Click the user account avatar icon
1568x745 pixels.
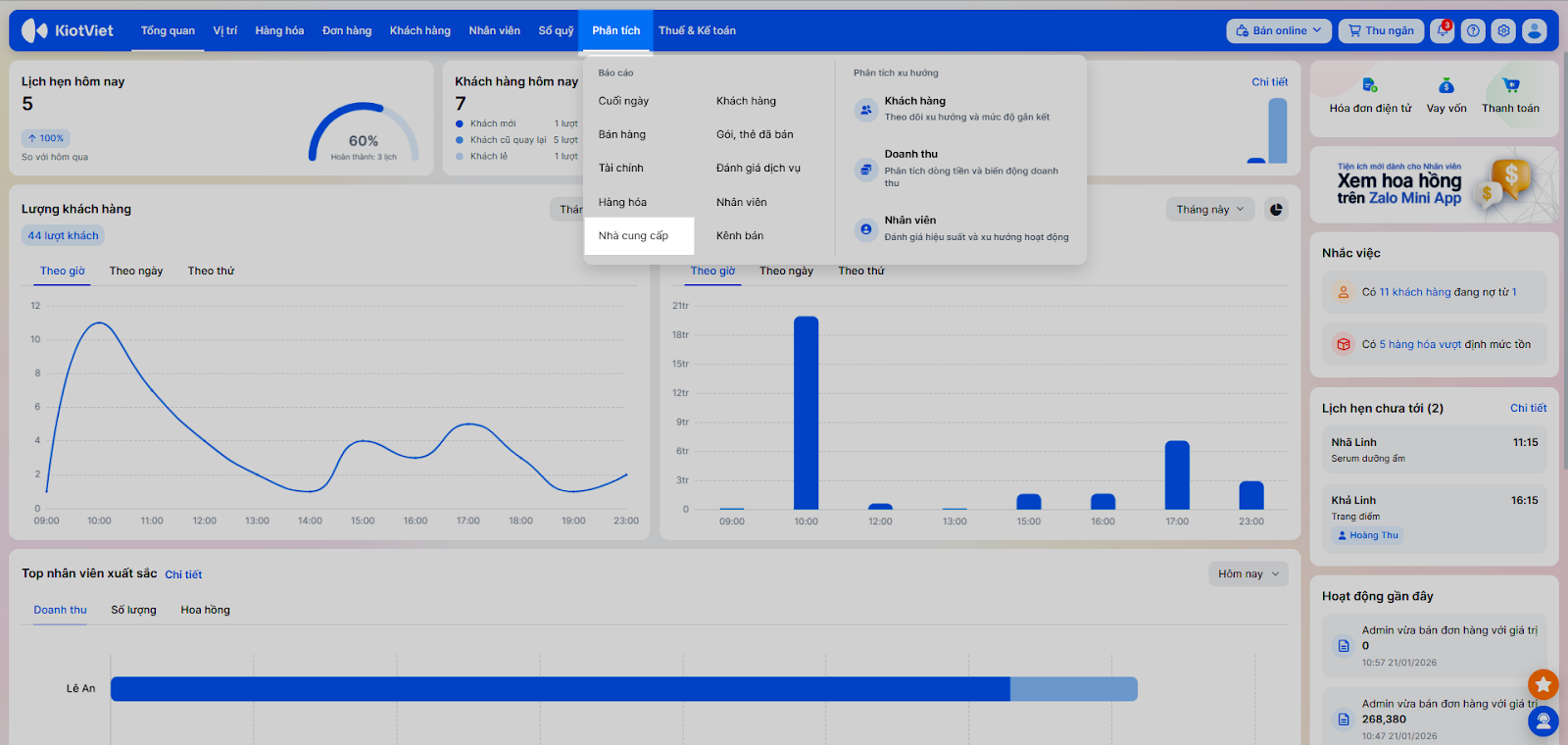[1535, 30]
